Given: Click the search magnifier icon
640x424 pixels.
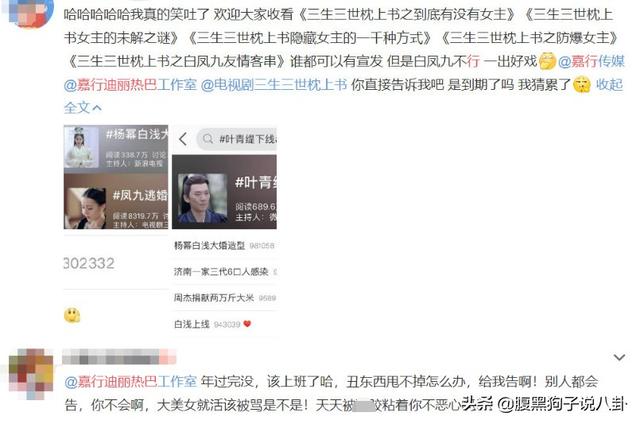Looking at the screenshot, I should click(x=208, y=139).
